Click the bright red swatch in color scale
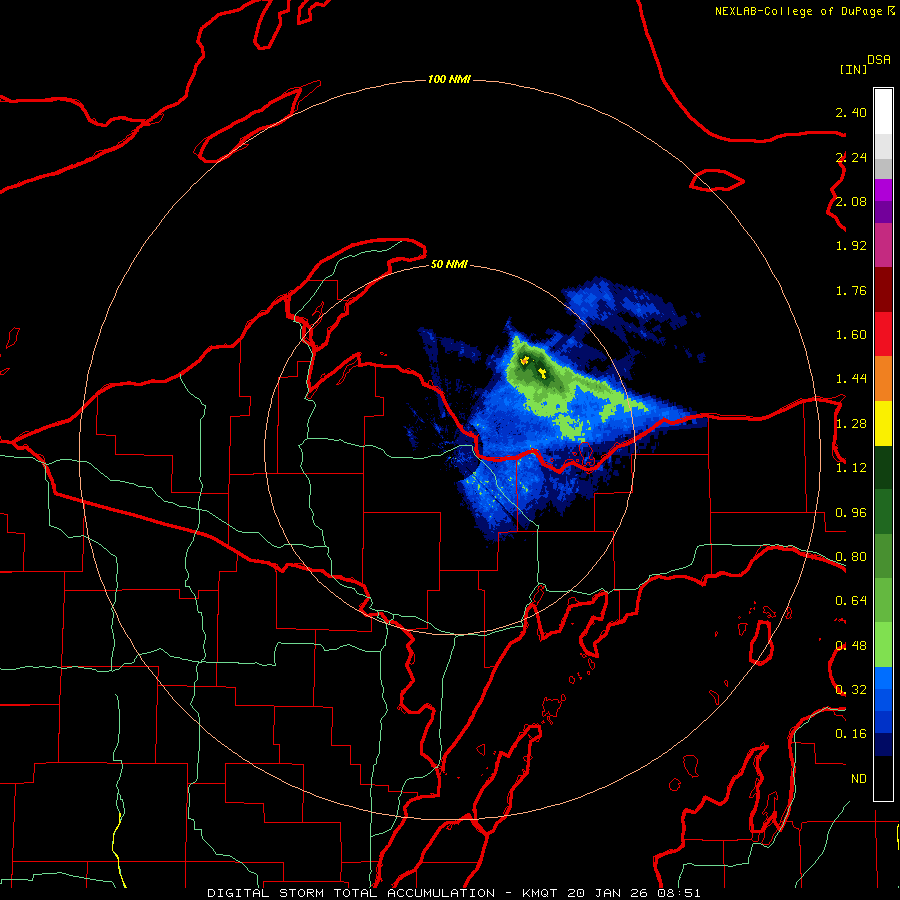Screen dimensions: 900x900 (883, 334)
